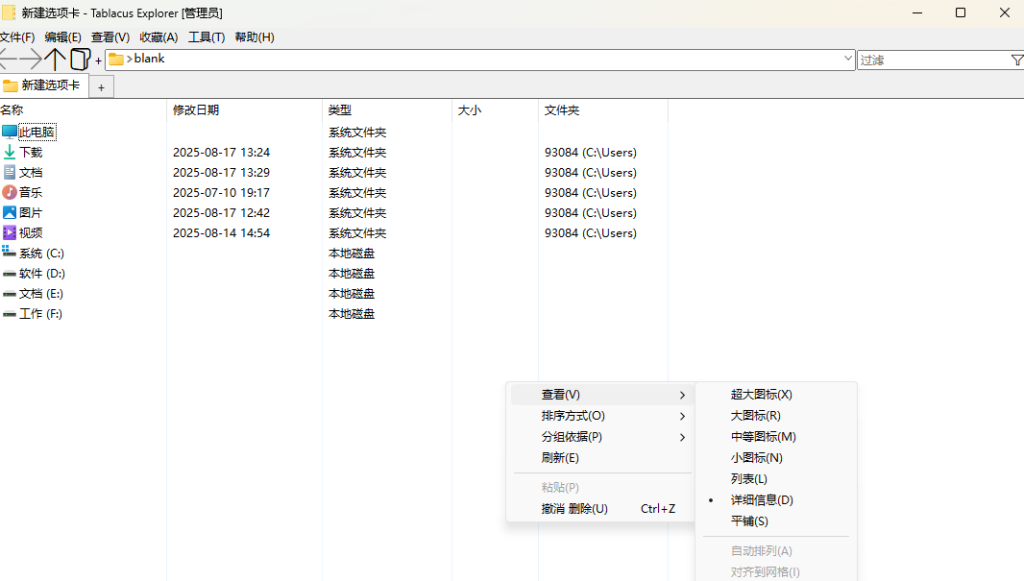Click the Back arrow navigation icon
This screenshot has width=1024, height=581.
point(9,60)
